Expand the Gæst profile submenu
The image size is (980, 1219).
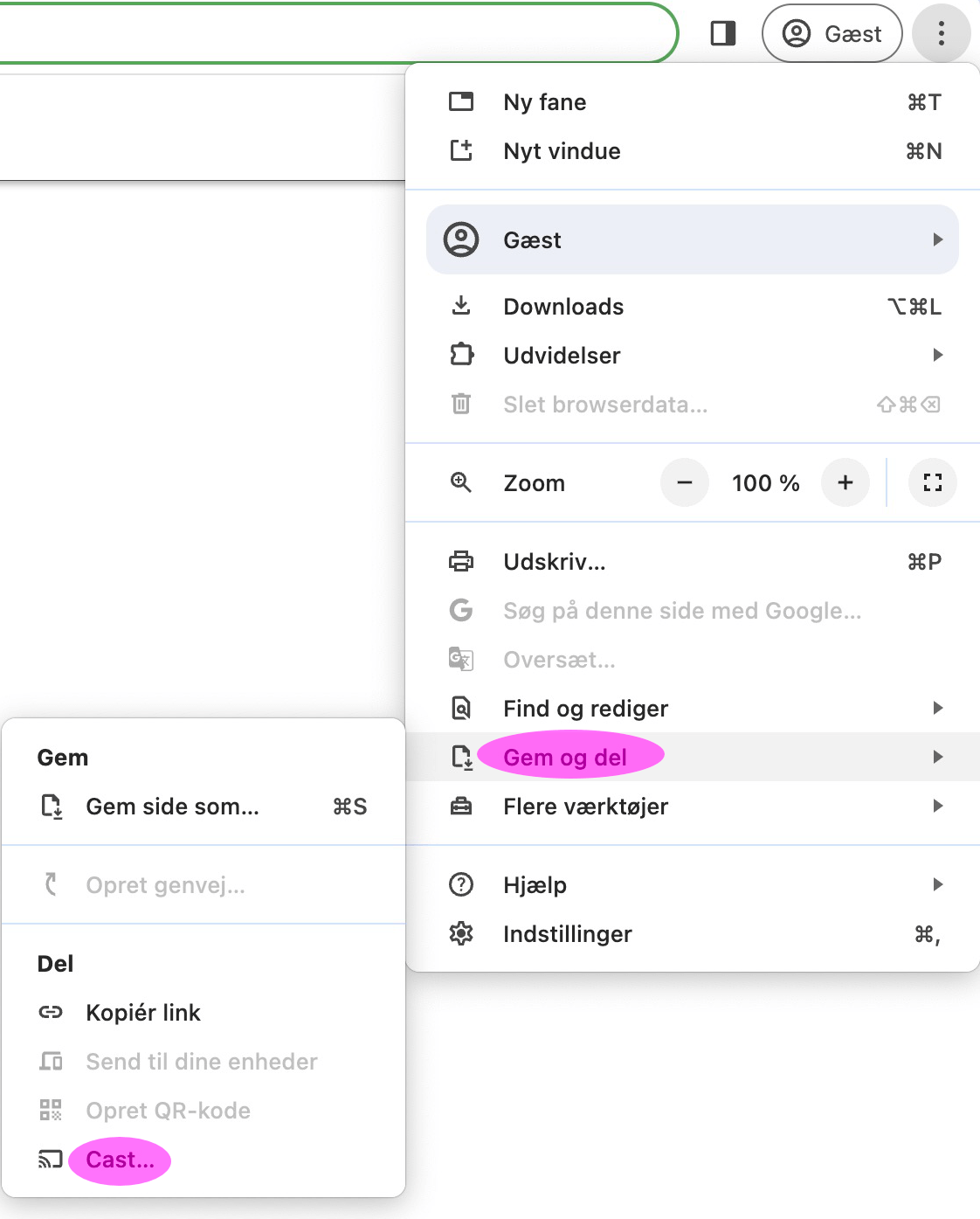pos(937,239)
